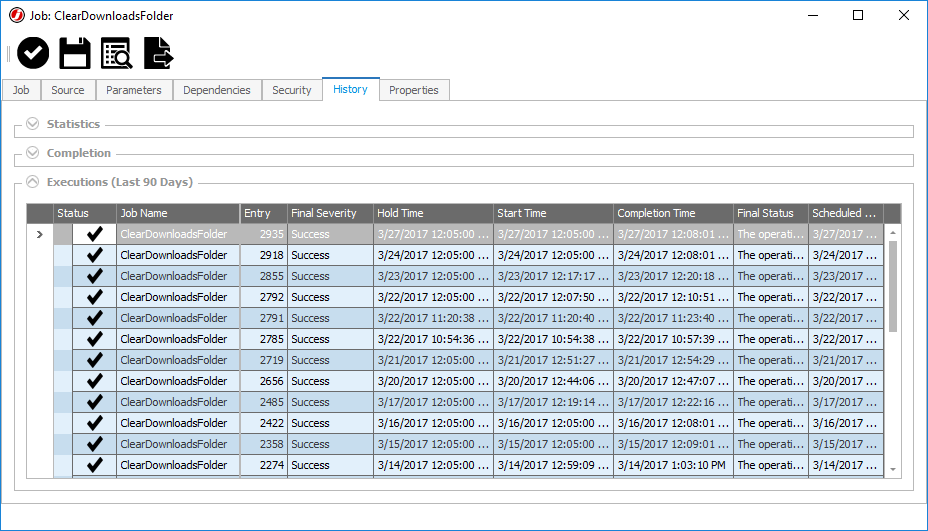Viewport: 928px width, 531px height.
Task: Sort by Status column header
Action: [x=85, y=213]
